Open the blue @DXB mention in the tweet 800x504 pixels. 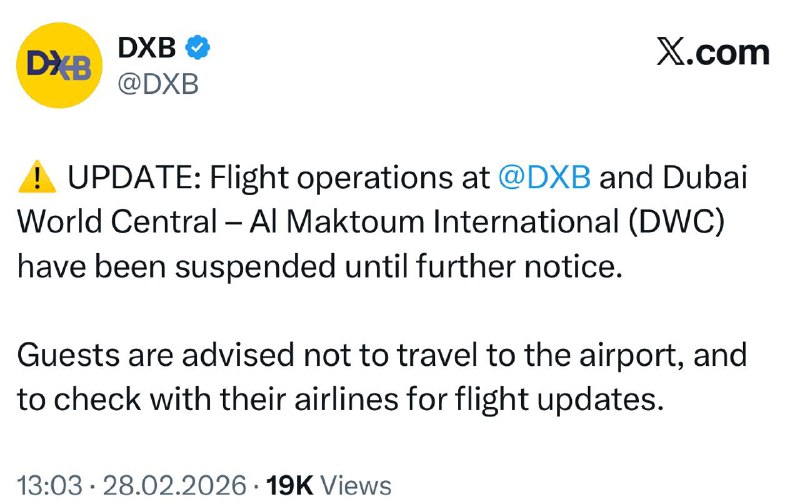(544, 178)
